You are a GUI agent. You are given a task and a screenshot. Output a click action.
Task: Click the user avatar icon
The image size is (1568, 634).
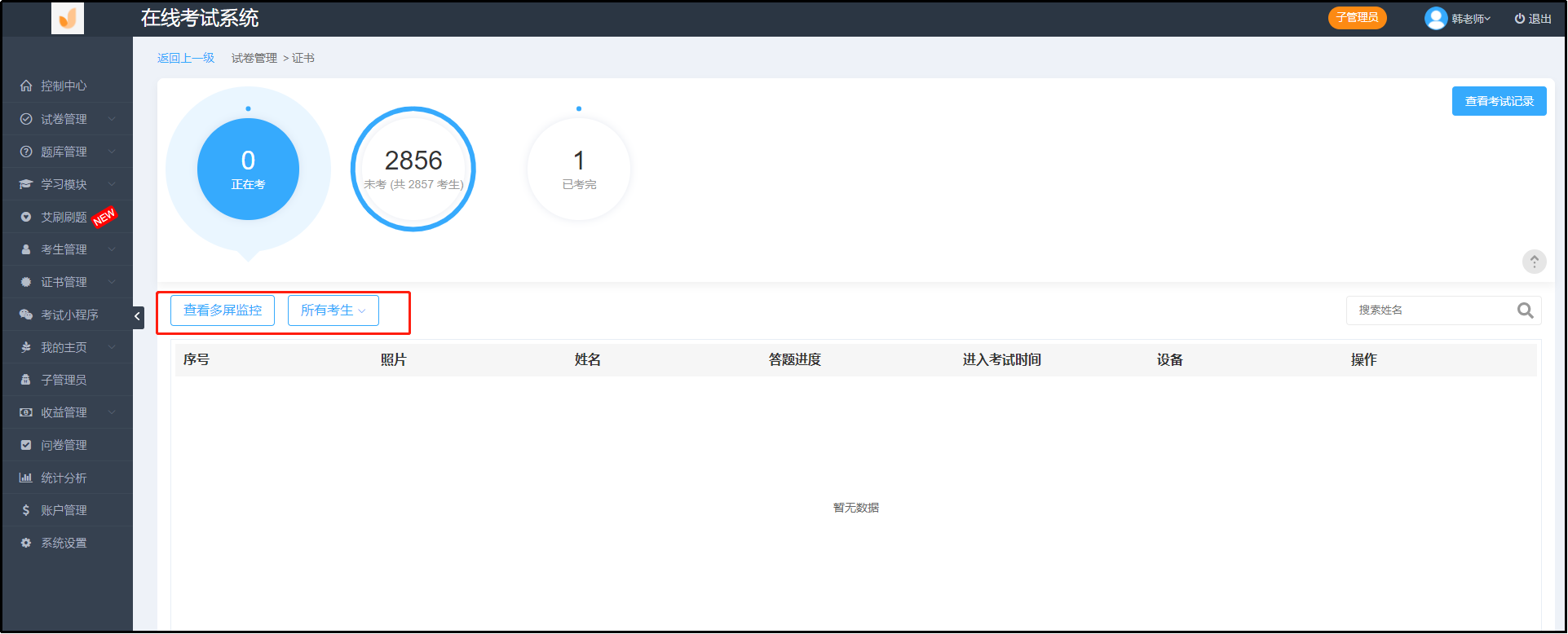[x=1435, y=18]
